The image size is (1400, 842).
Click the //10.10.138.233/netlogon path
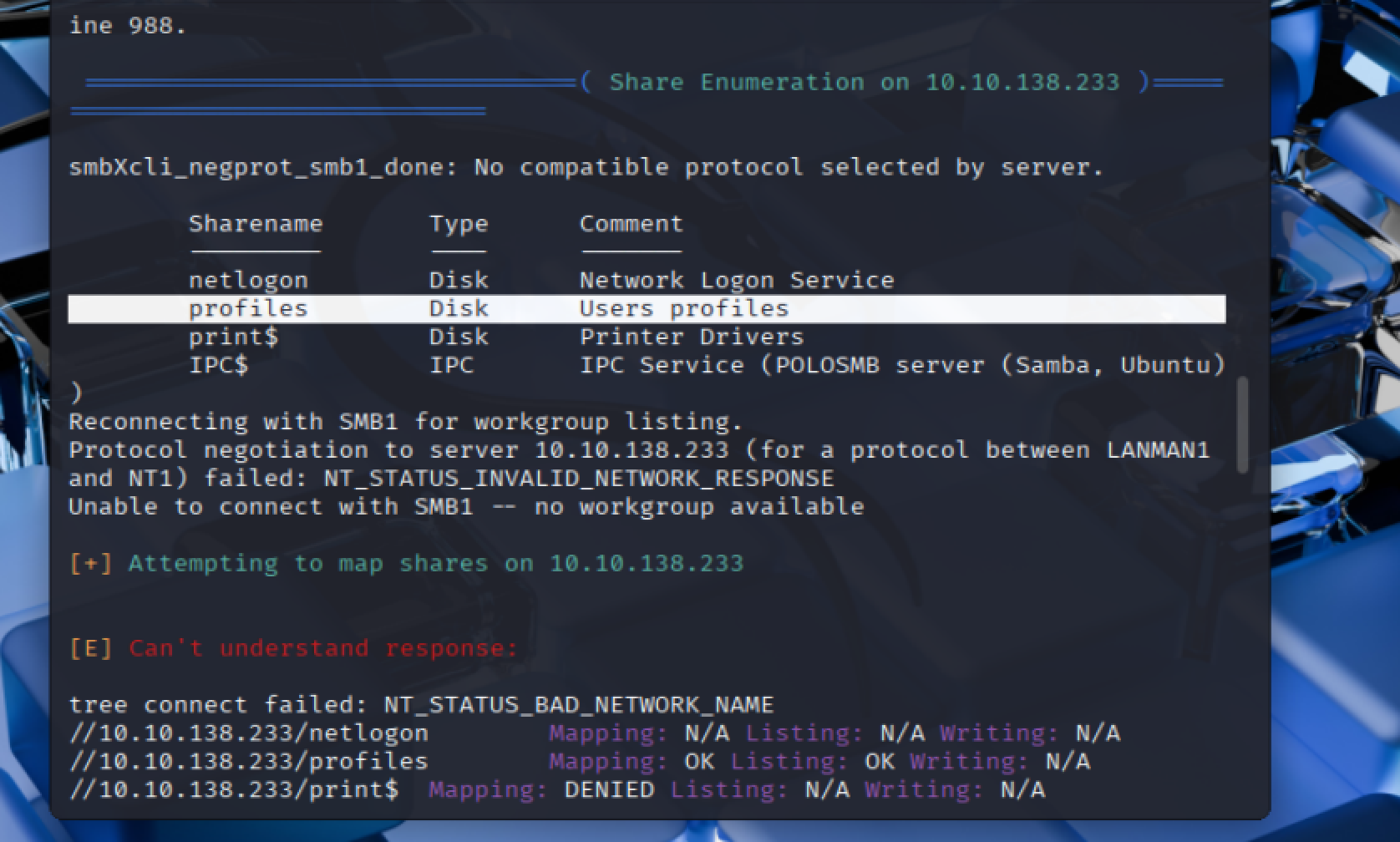(248, 733)
